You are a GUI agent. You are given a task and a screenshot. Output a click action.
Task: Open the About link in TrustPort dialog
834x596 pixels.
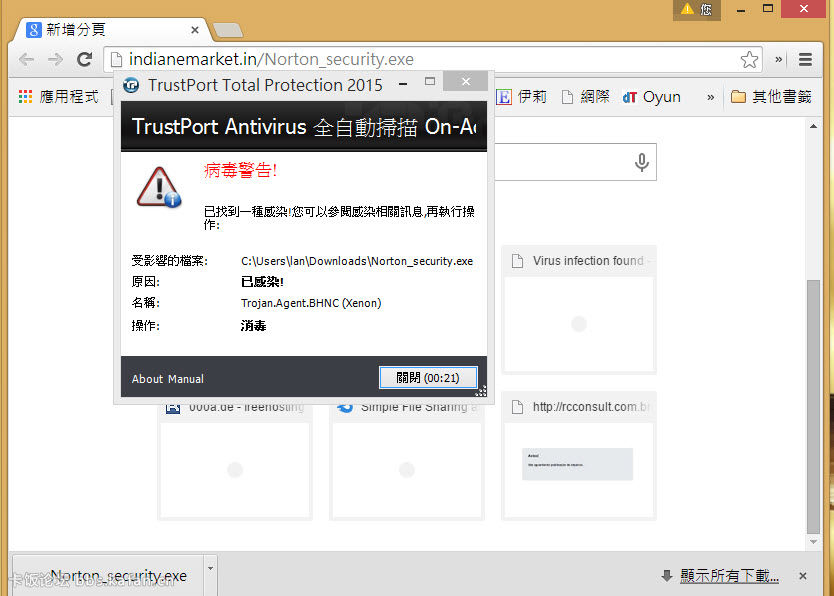(147, 379)
